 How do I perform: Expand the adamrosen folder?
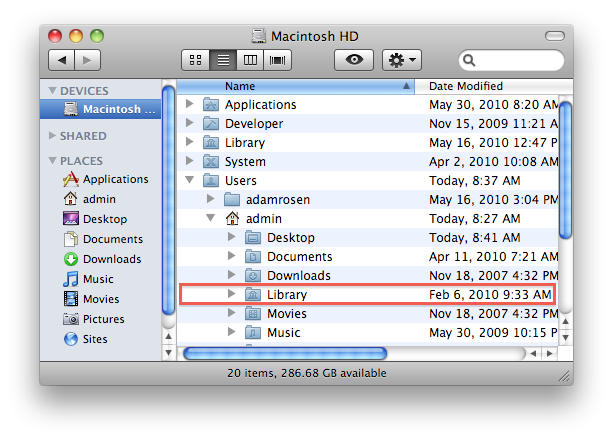point(212,199)
